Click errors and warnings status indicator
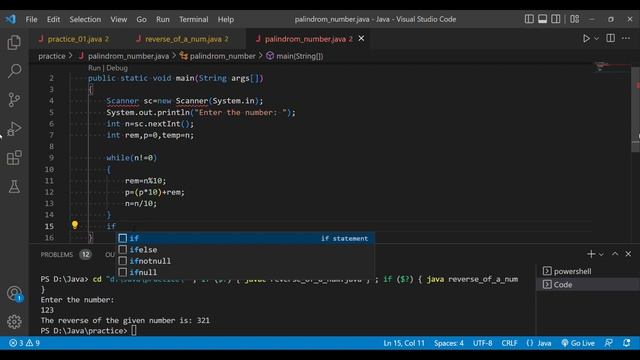Viewport: 640px width, 360px height. 24,343
